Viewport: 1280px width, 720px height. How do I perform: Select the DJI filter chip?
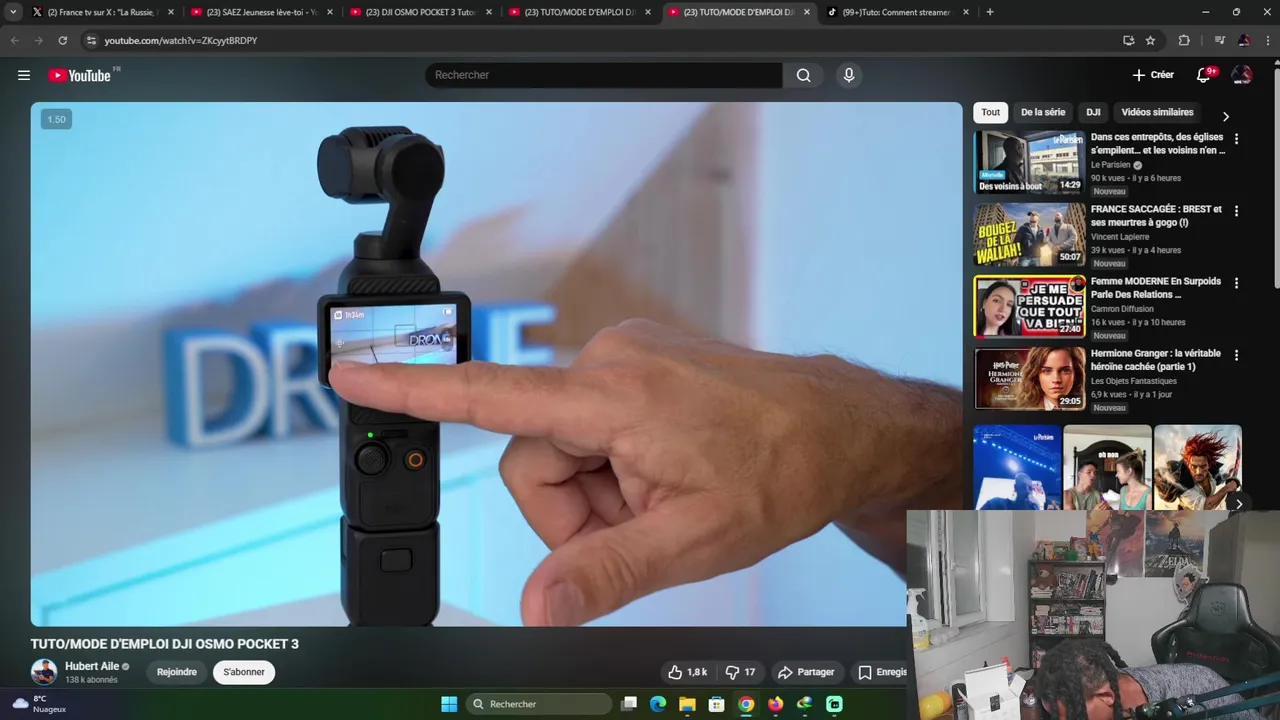(1093, 112)
